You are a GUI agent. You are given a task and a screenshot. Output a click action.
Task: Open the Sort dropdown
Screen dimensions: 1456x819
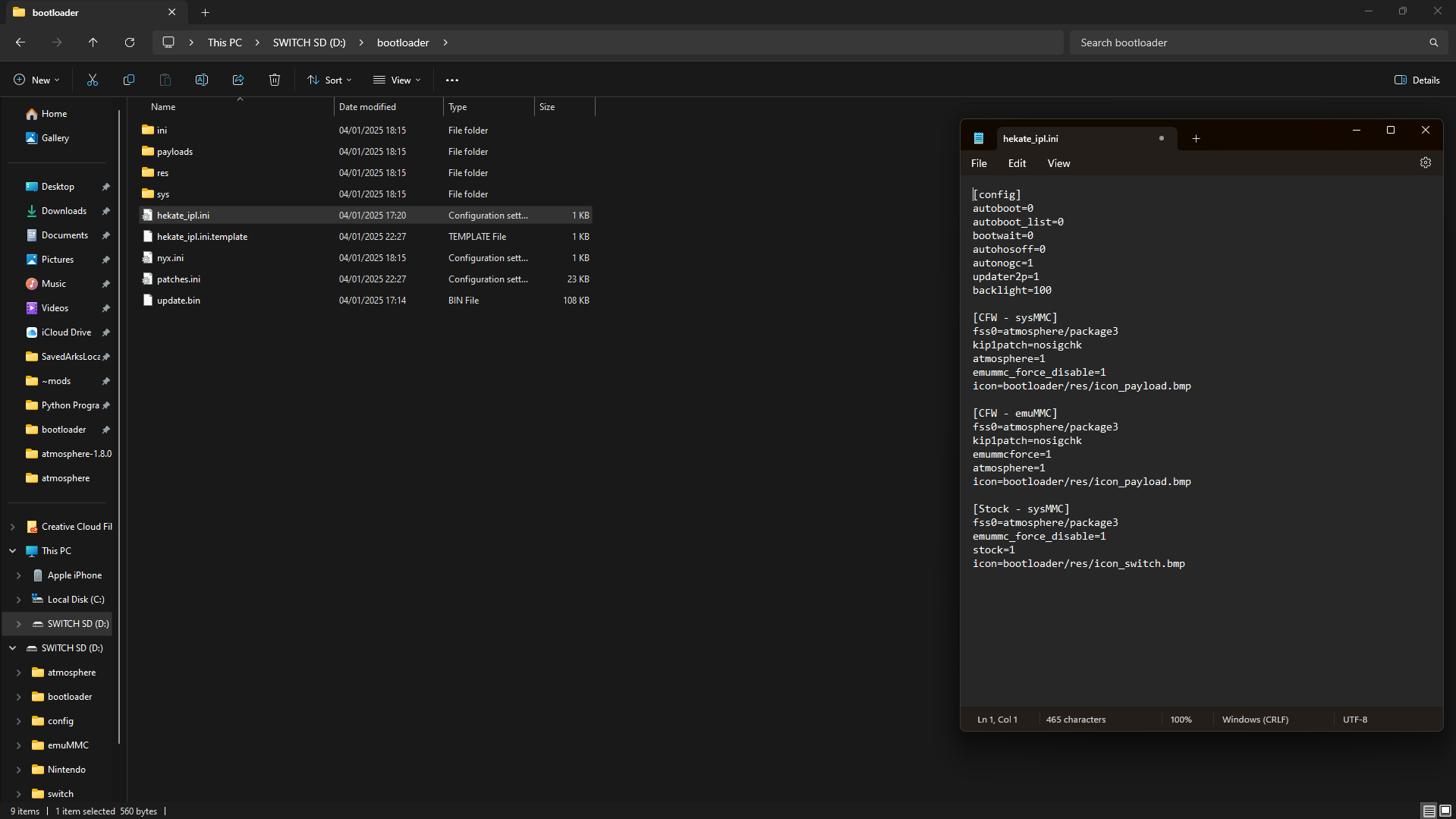(329, 80)
